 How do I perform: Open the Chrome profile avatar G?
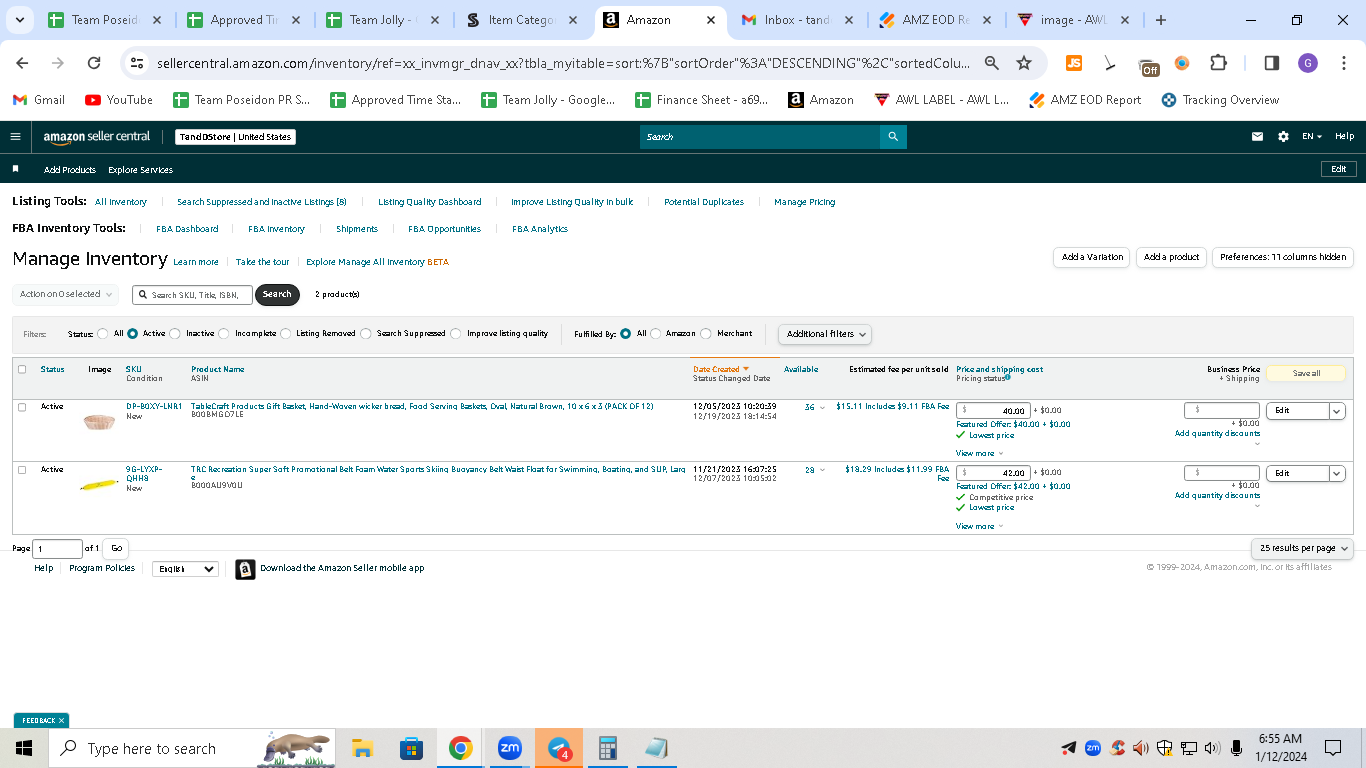(1308, 63)
